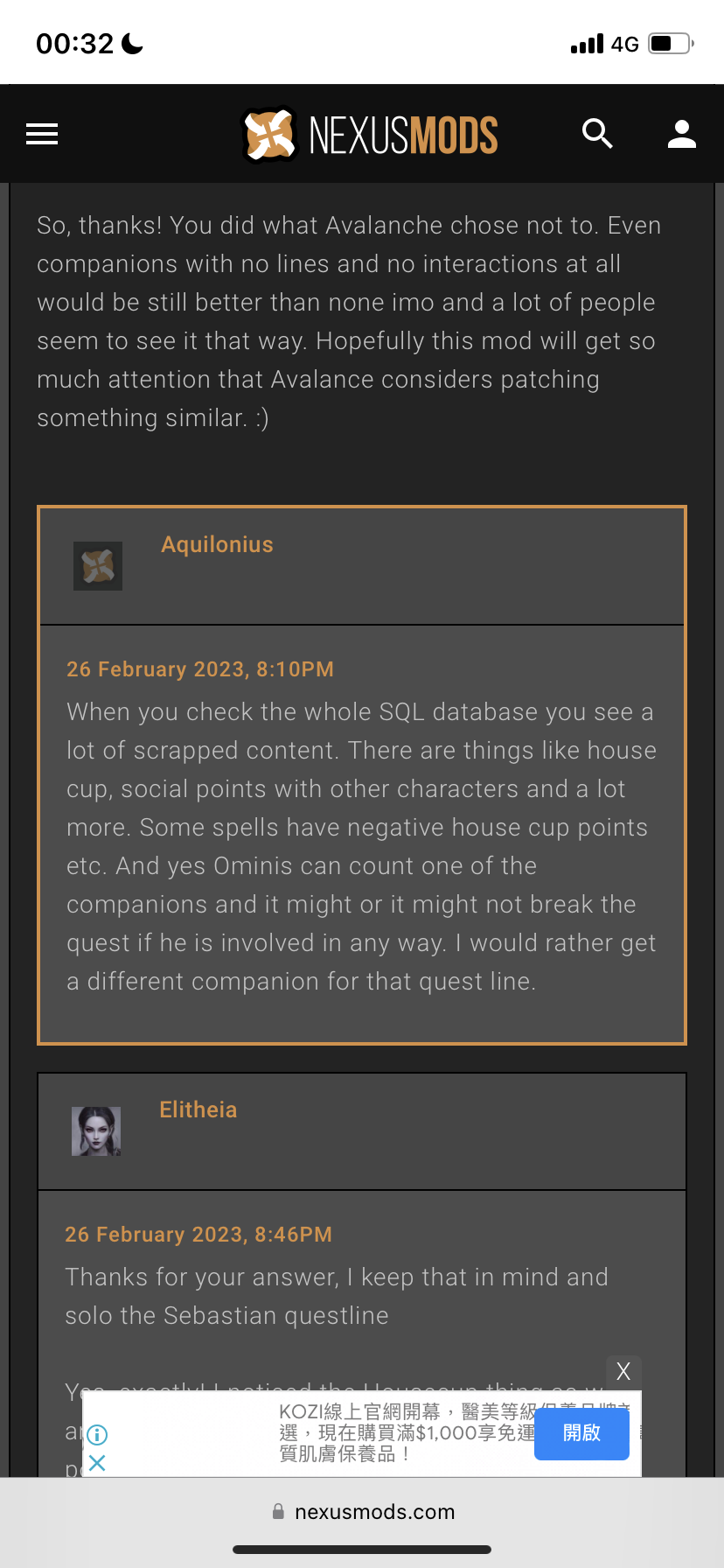The width and height of the screenshot is (724, 1568).
Task: Open Elitheia's user profile link
Action: [x=198, y=1109]
